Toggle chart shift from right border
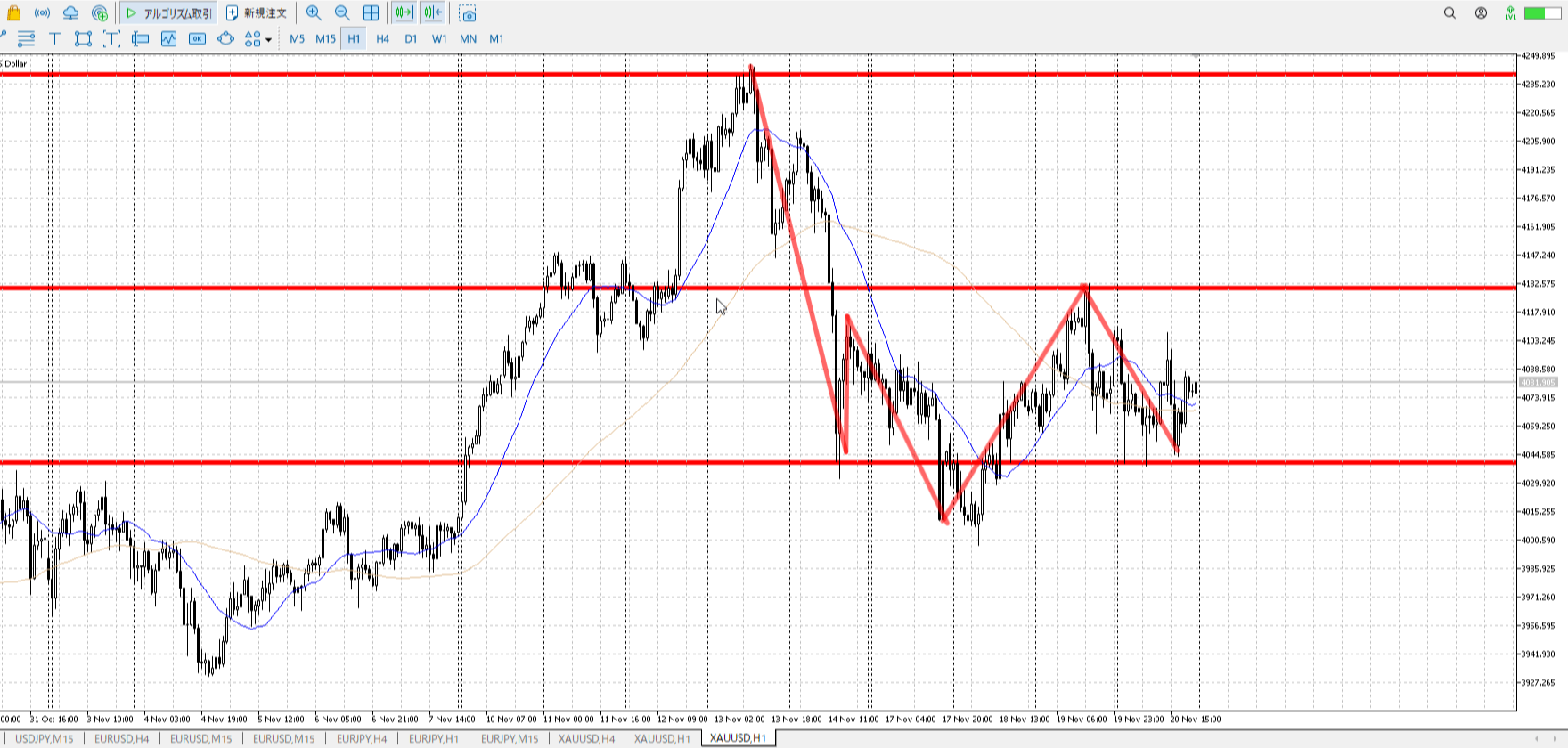 [433, 13]
